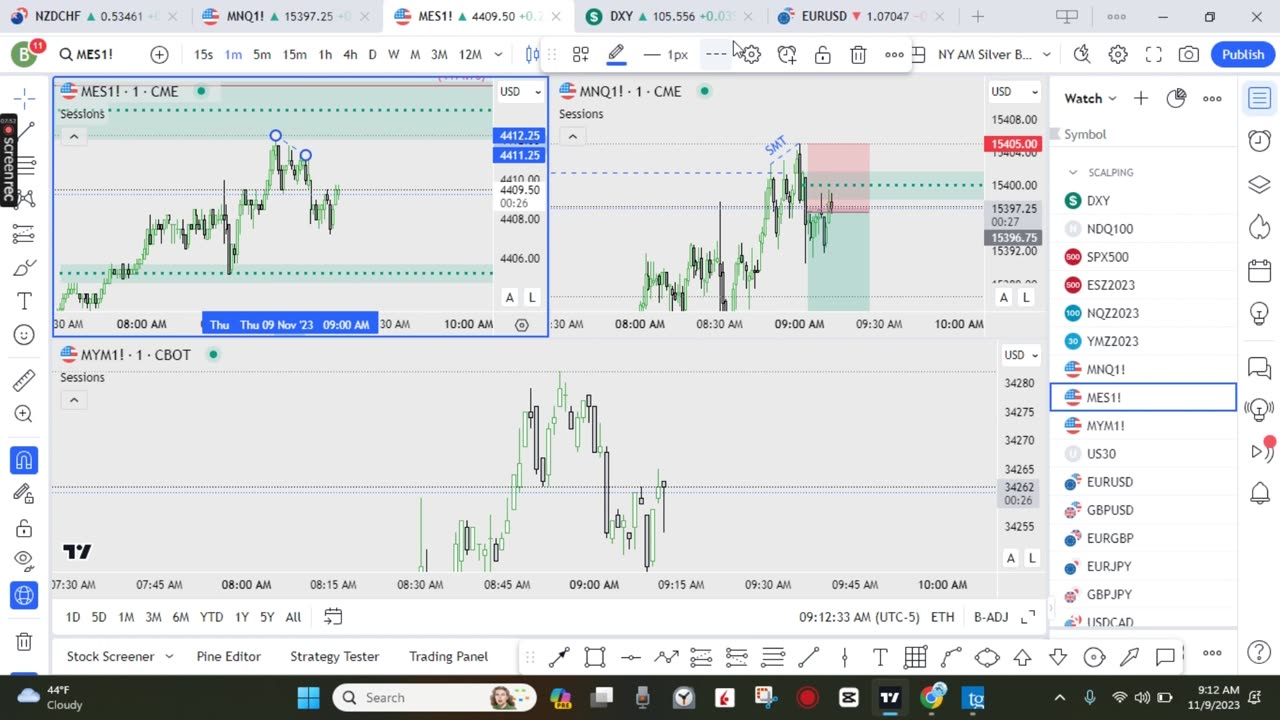Toggle lock all drawings
The height and width of the screenshot is (720, 1280).
(25, 528)
